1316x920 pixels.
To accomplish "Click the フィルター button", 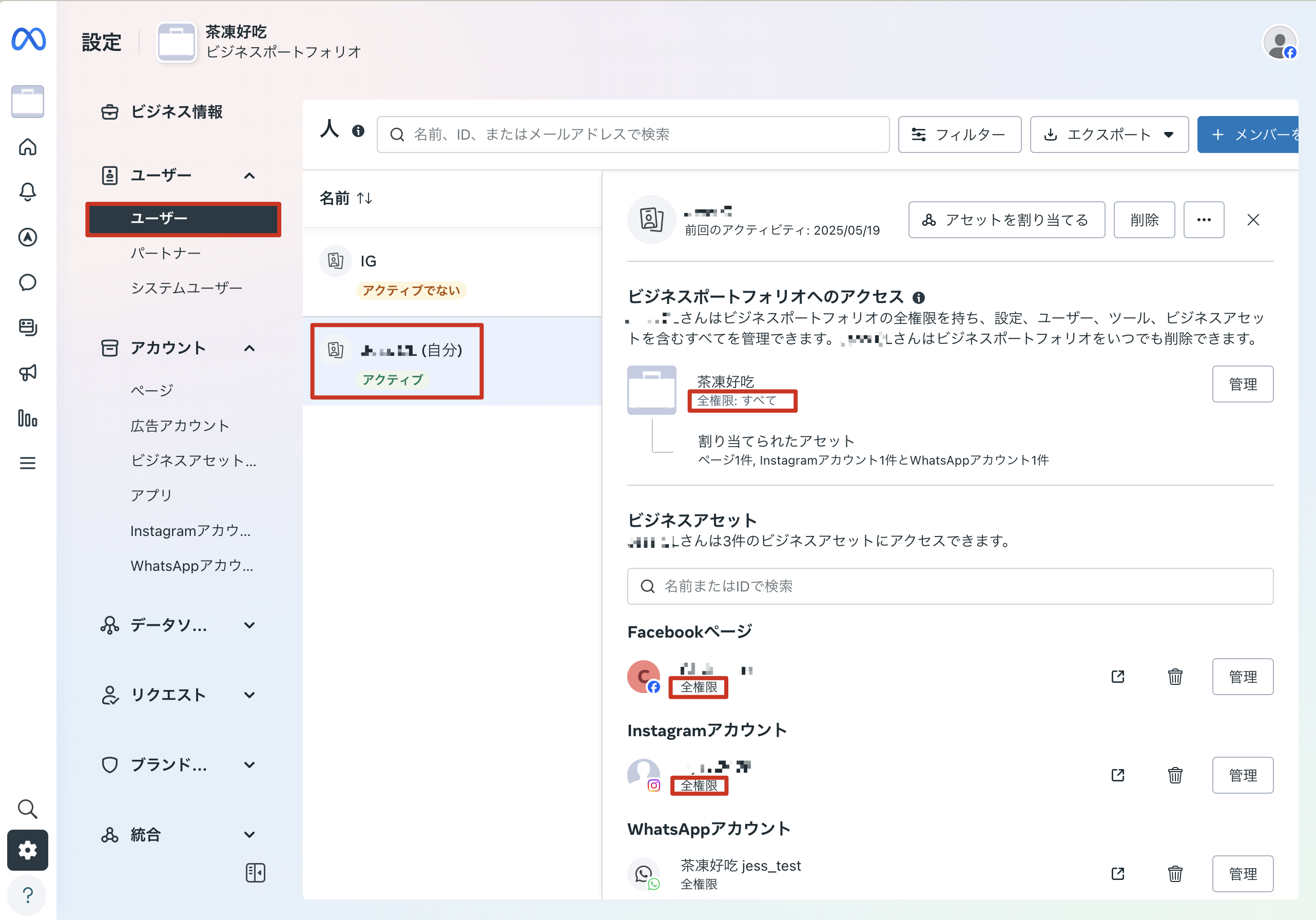I will click(x=959, y=135).
